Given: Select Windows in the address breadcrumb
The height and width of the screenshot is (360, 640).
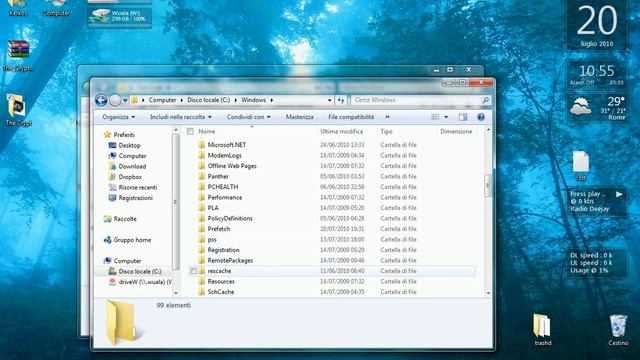Looking at the screenshot, I should pyautogui.click(x=253, y=100).
